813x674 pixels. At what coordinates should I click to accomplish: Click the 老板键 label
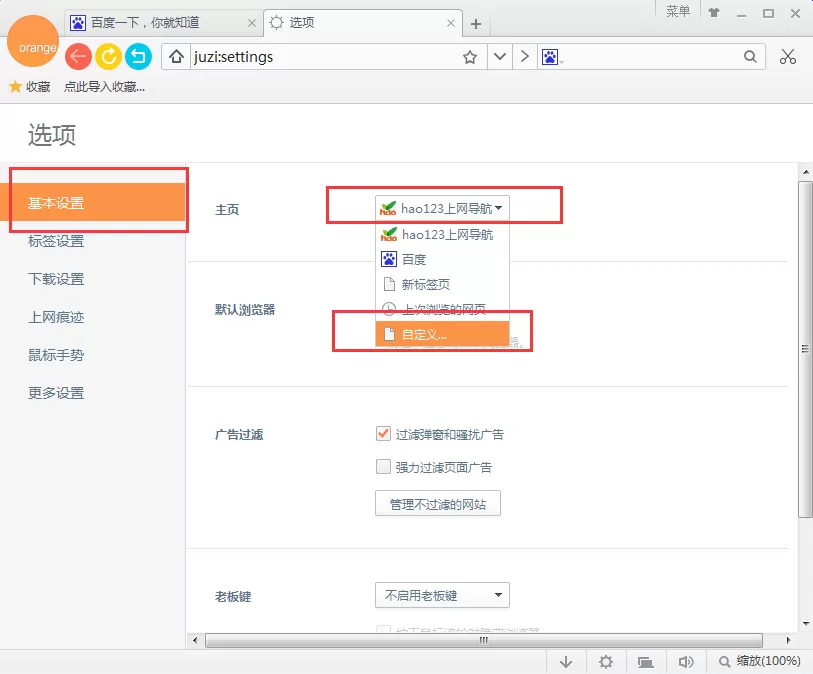pyautogui.click(x=233, y=597)
